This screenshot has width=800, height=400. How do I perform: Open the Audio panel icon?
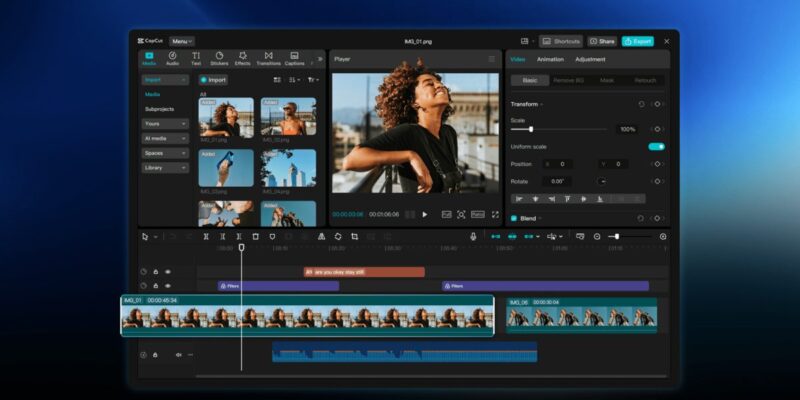click(x=172, y=59)
